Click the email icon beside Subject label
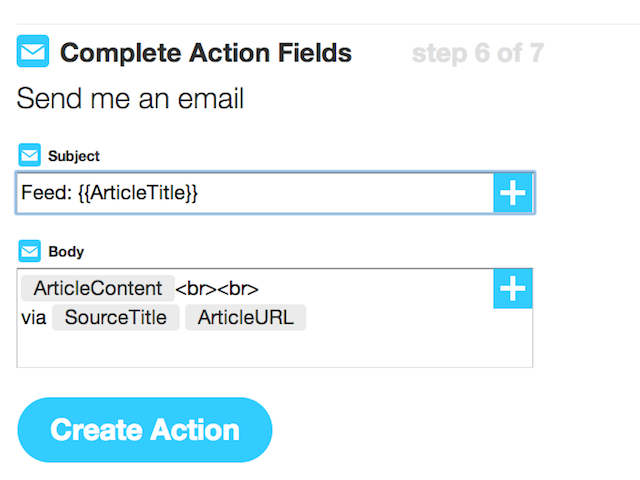 coord(29,155)
